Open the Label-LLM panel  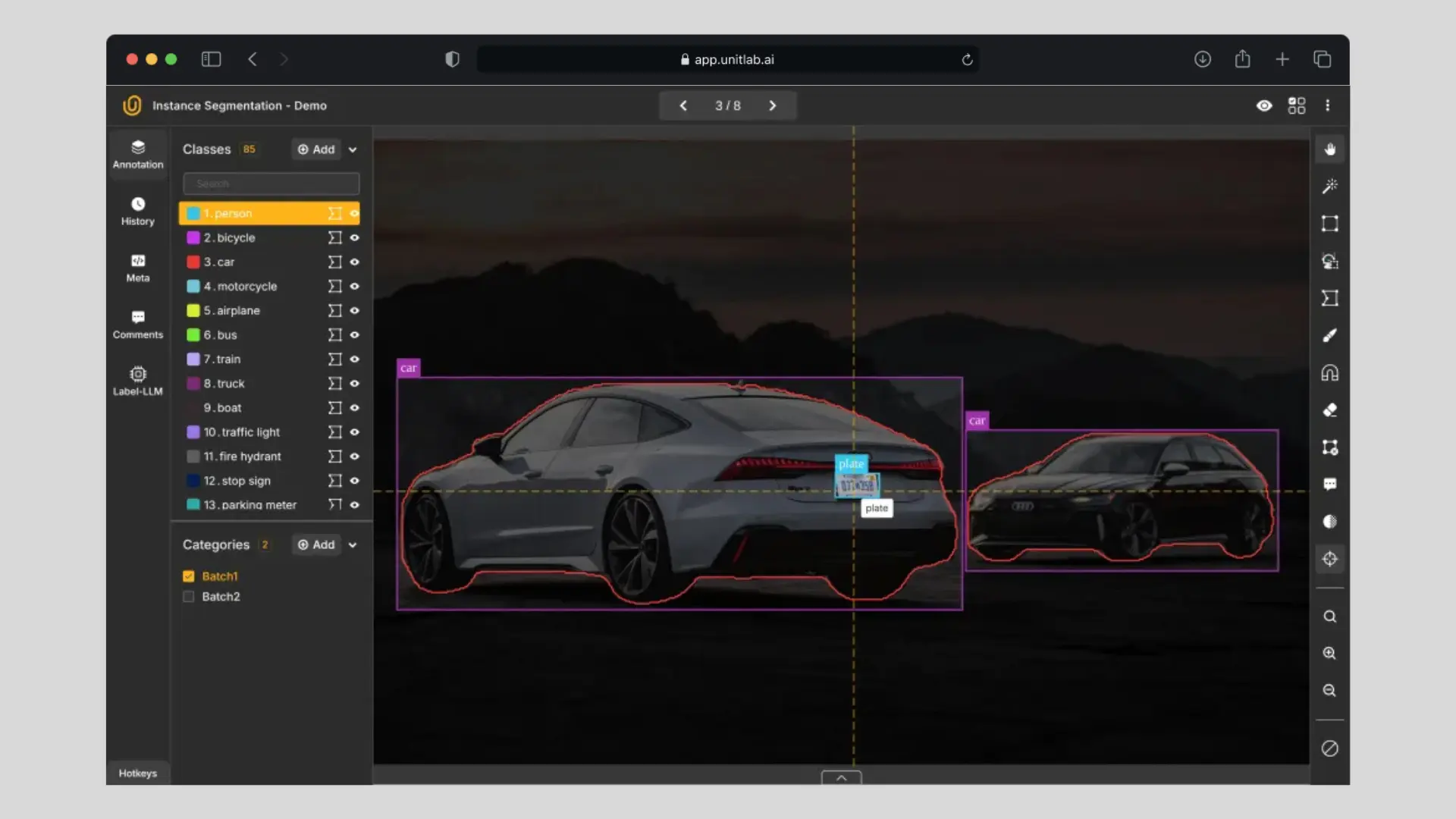(x=137, y=381)
